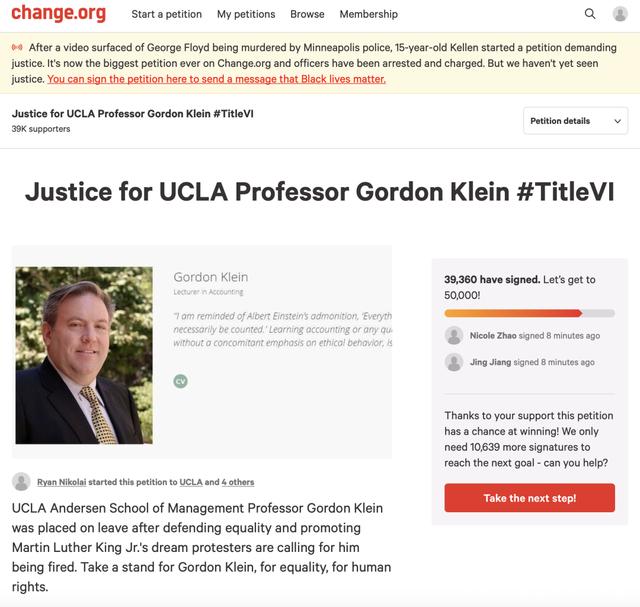Image resolution: width=640 pixels, height=607 pixels.
Task: Click the live broadcast icon in banner
Action: tap(17, 47)
